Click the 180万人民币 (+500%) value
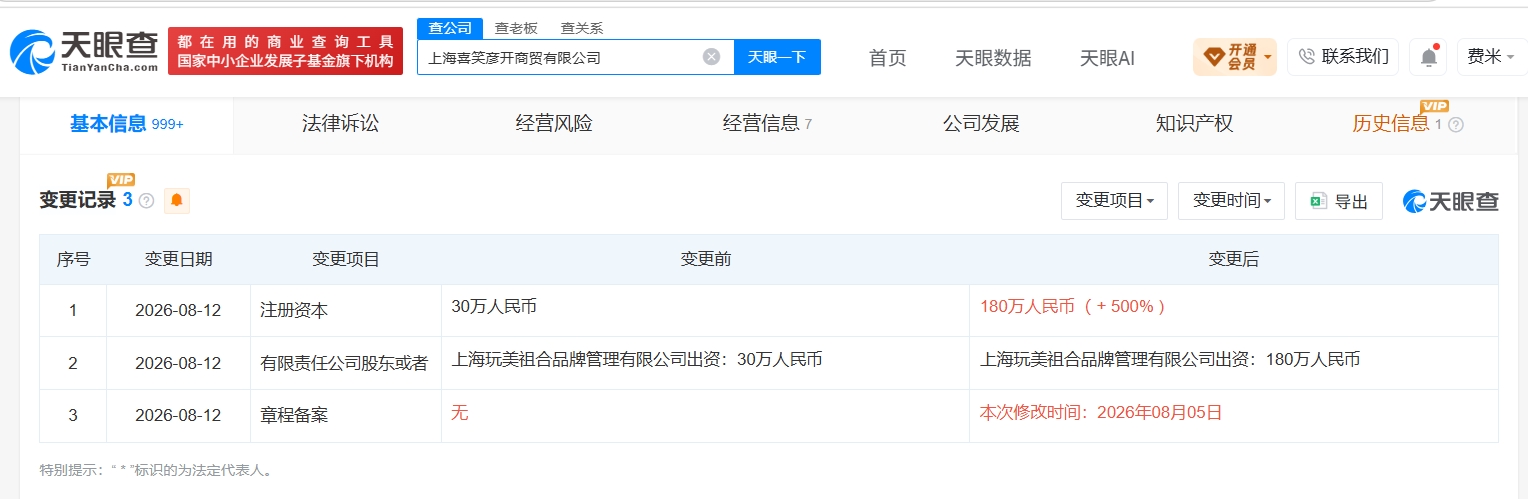The width and height of the screenshot is (1528, 499). [1073, 307]
